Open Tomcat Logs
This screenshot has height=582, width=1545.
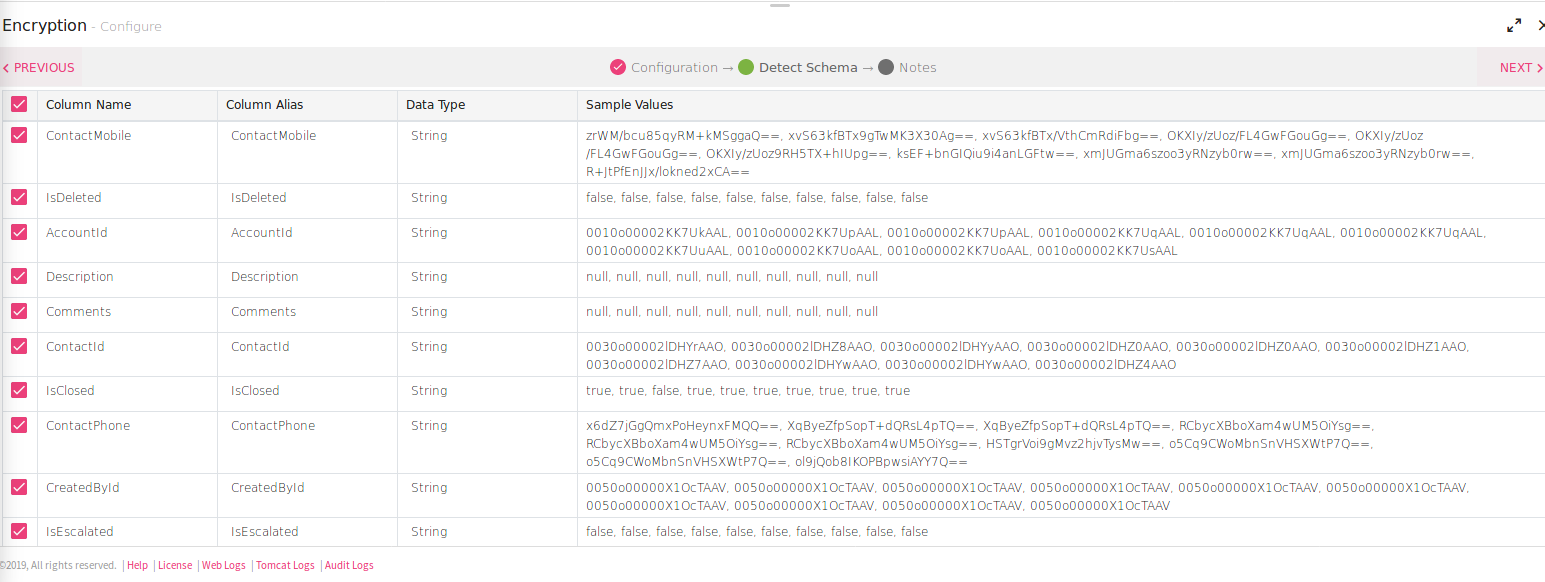[x=285, y=565]
